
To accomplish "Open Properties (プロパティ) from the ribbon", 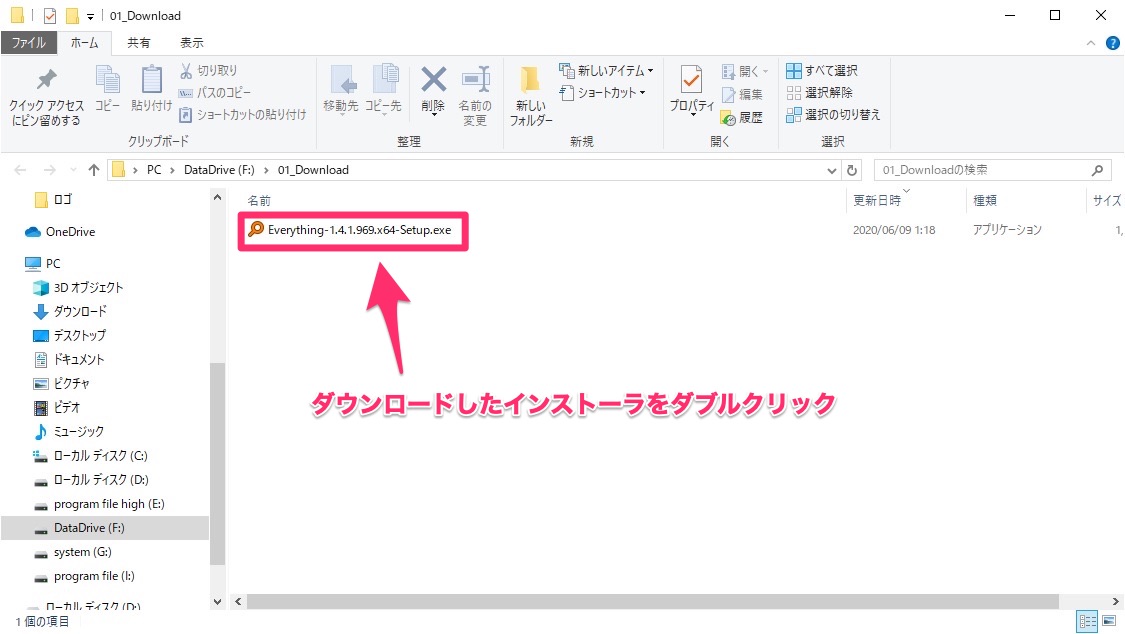I will pos(691,90).
